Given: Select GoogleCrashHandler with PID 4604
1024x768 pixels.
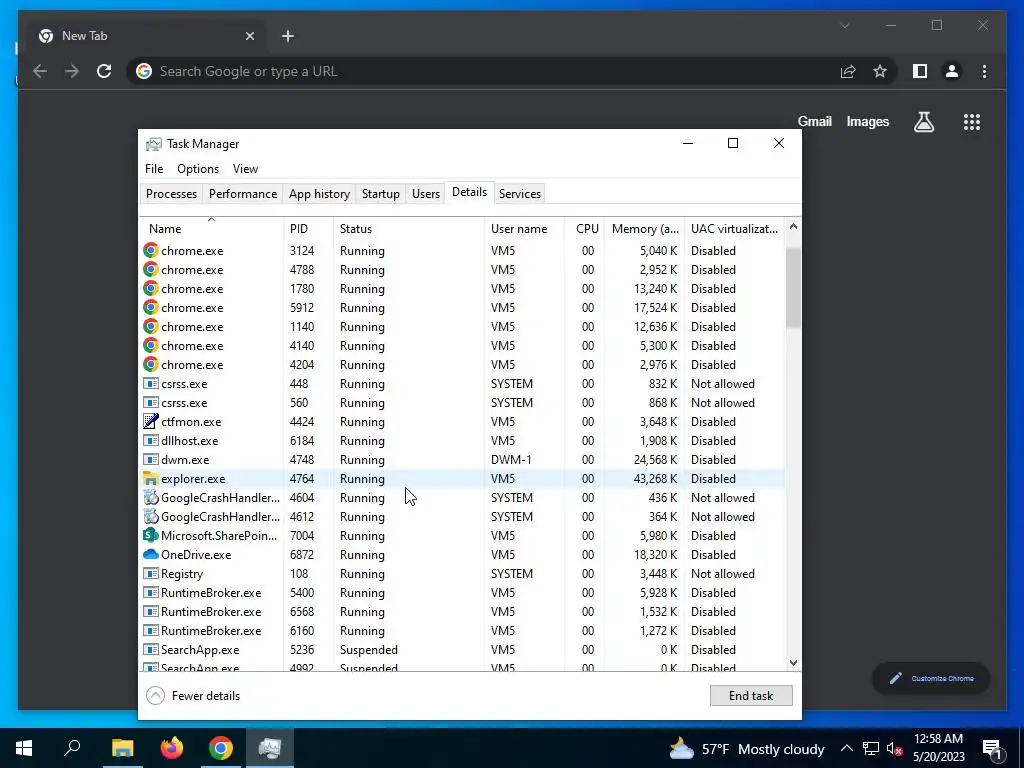Looking at the screenshot, I should click(x=462, y=498).
